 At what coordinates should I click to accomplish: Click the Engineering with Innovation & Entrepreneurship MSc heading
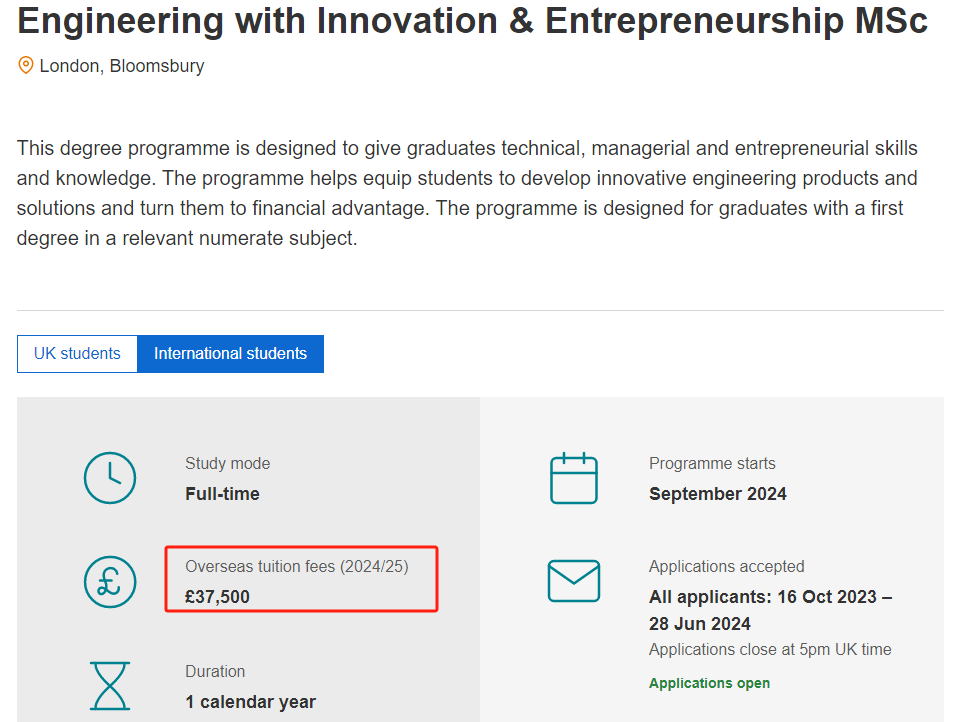point(472,21)
